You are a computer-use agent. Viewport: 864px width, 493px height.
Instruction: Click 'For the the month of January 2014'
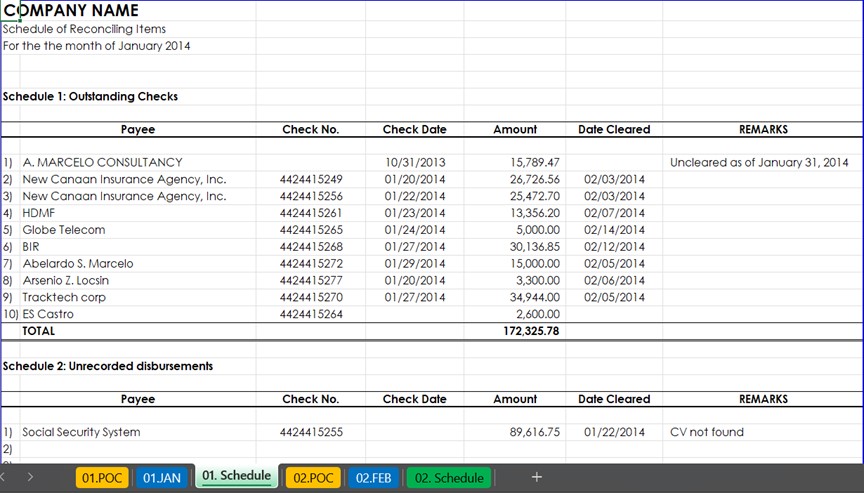96,46
